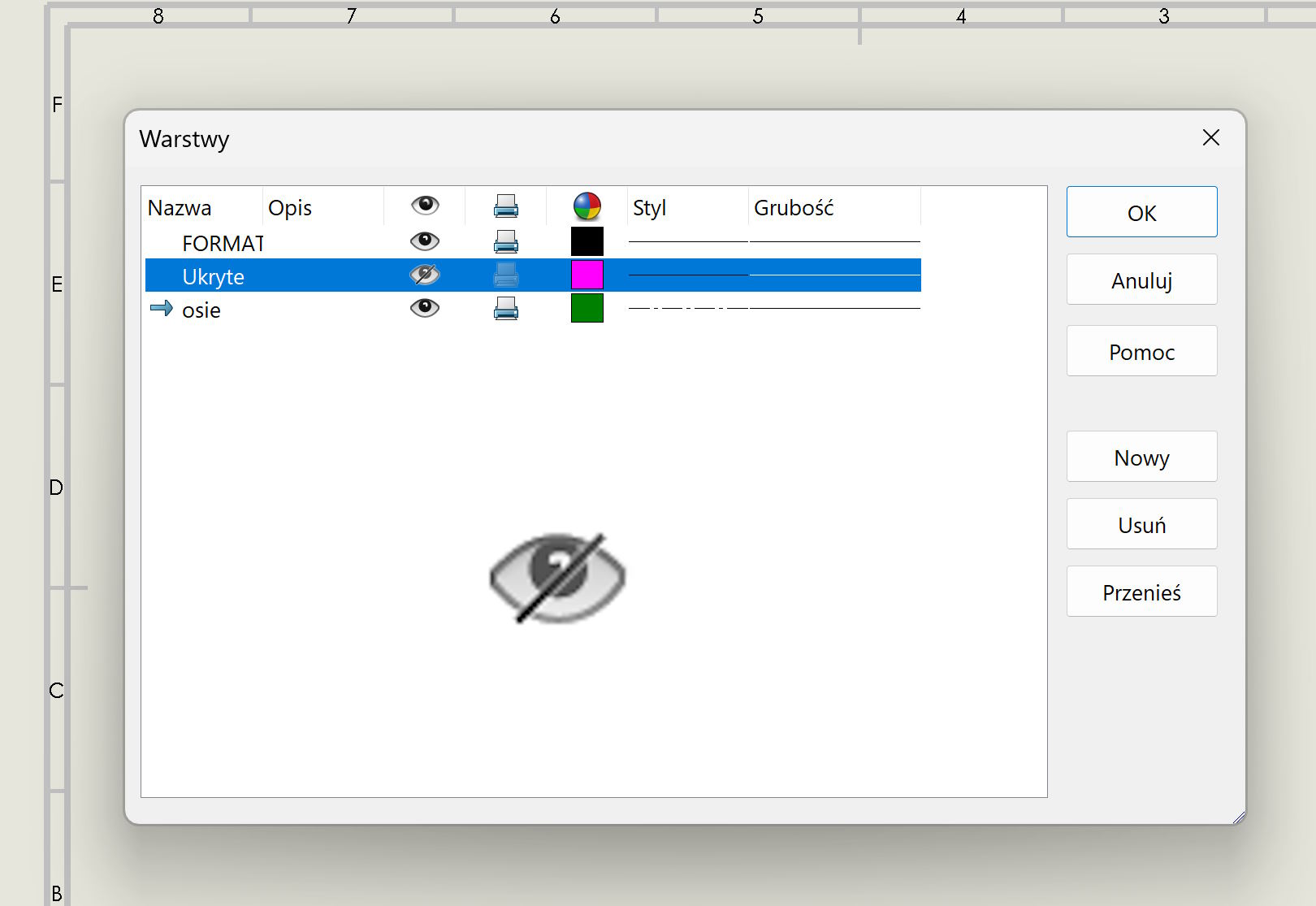
Task: Toggle printing for Ukryte layer
Action: [505, 275]
